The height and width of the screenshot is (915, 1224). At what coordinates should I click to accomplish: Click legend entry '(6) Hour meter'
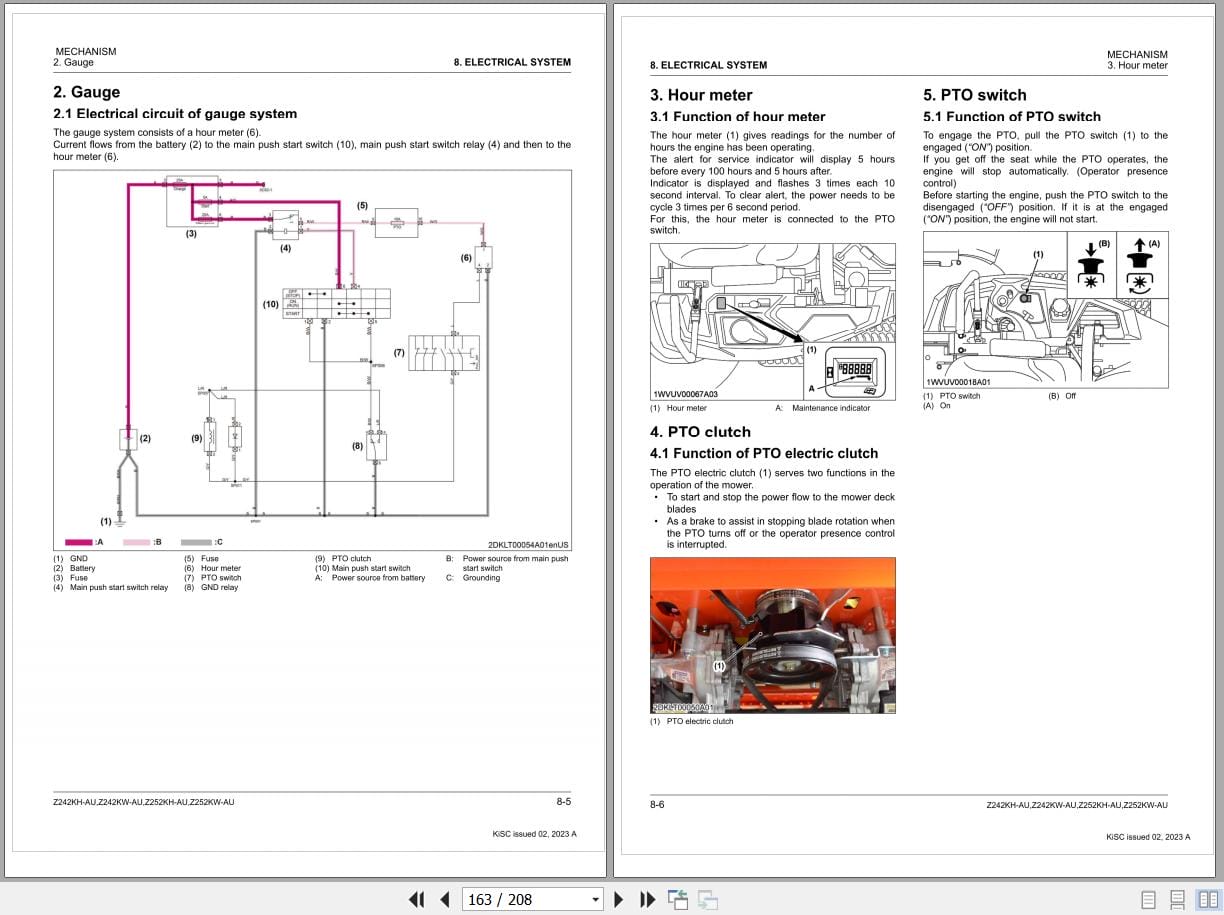tap(212, 569)
